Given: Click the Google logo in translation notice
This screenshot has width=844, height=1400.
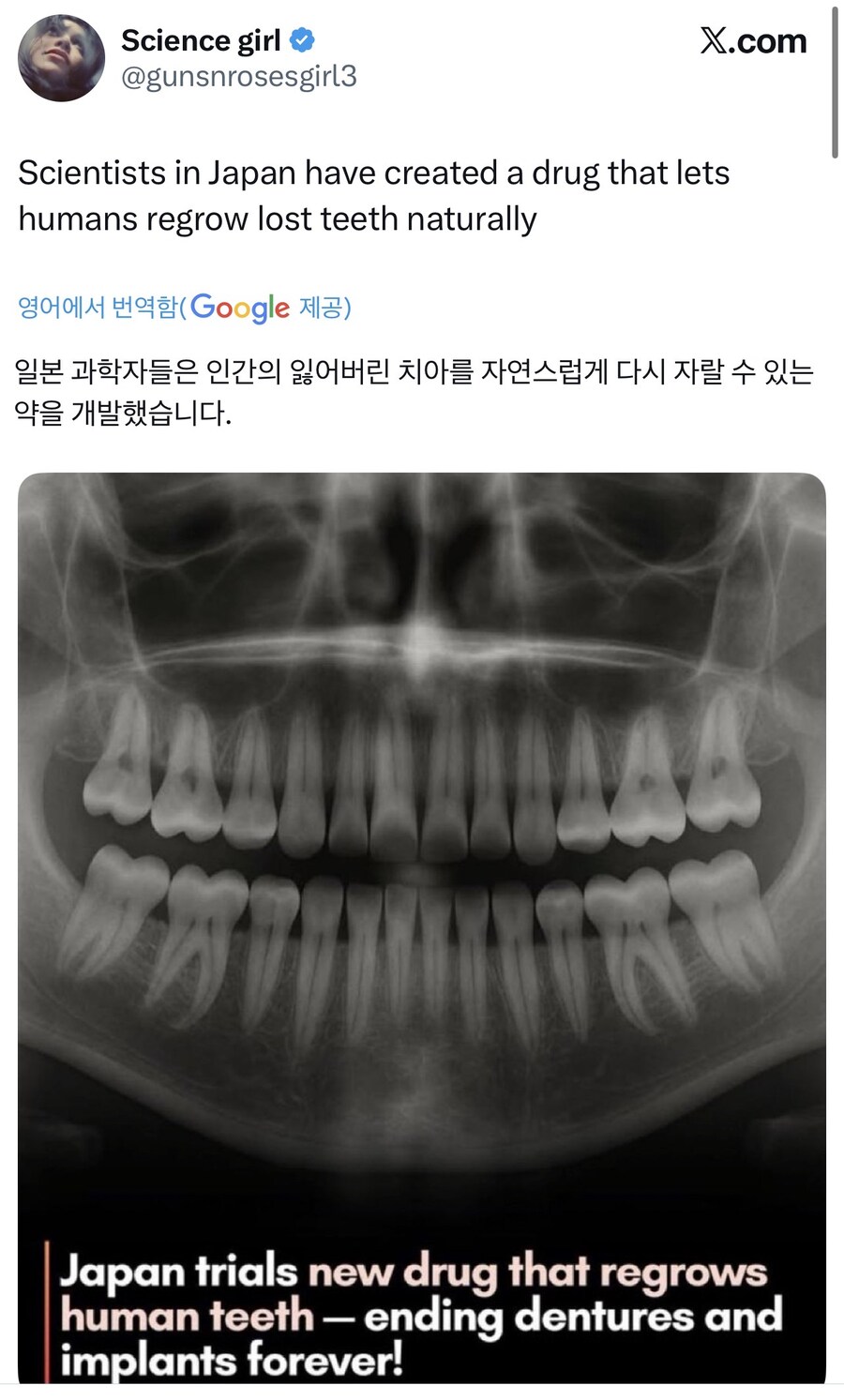Looking at the screenshot, I should coord(240,308).
